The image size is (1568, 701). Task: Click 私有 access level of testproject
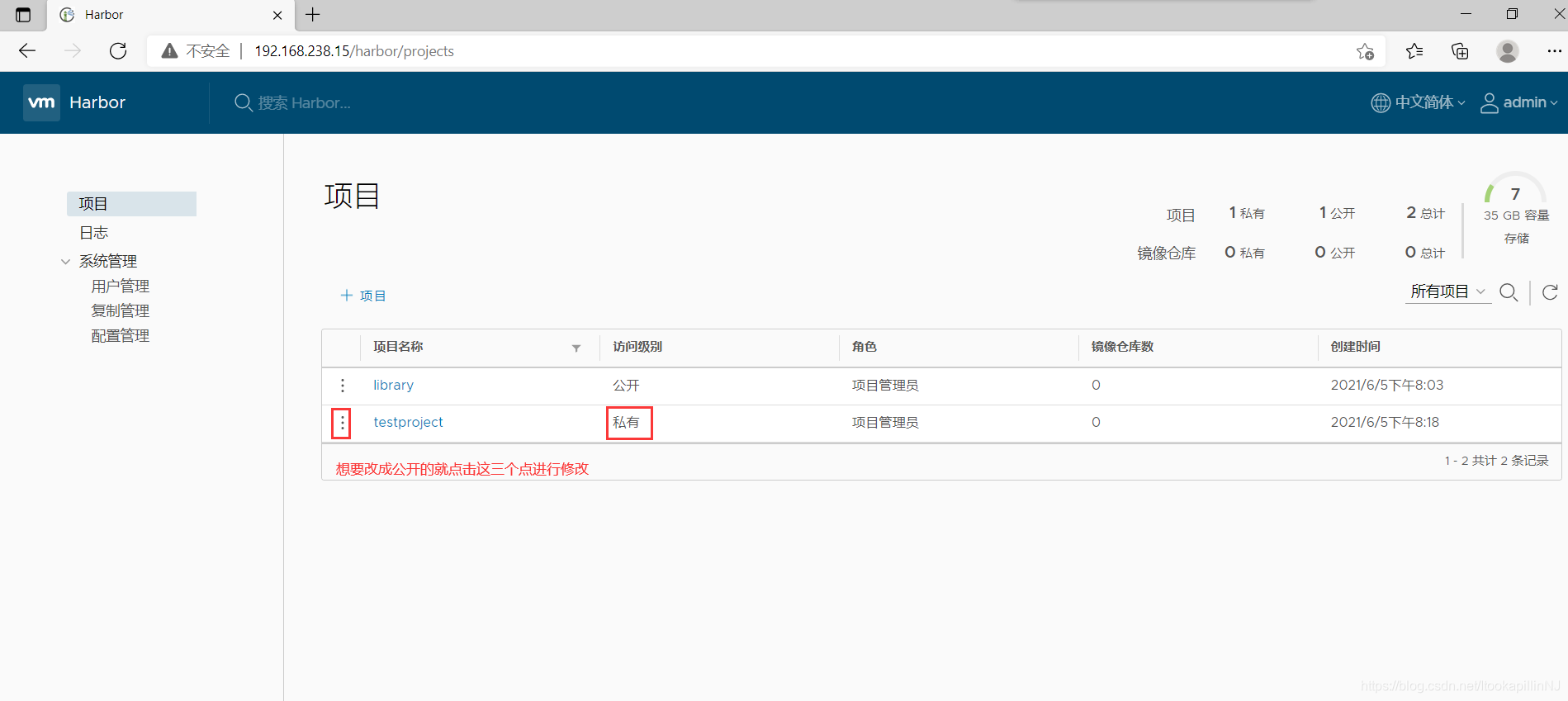pyautogui.click(x=626, y=423)
